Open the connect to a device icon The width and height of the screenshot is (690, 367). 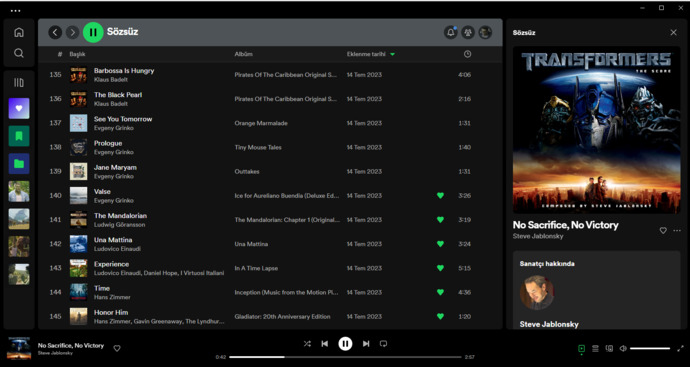pos(609,349)
